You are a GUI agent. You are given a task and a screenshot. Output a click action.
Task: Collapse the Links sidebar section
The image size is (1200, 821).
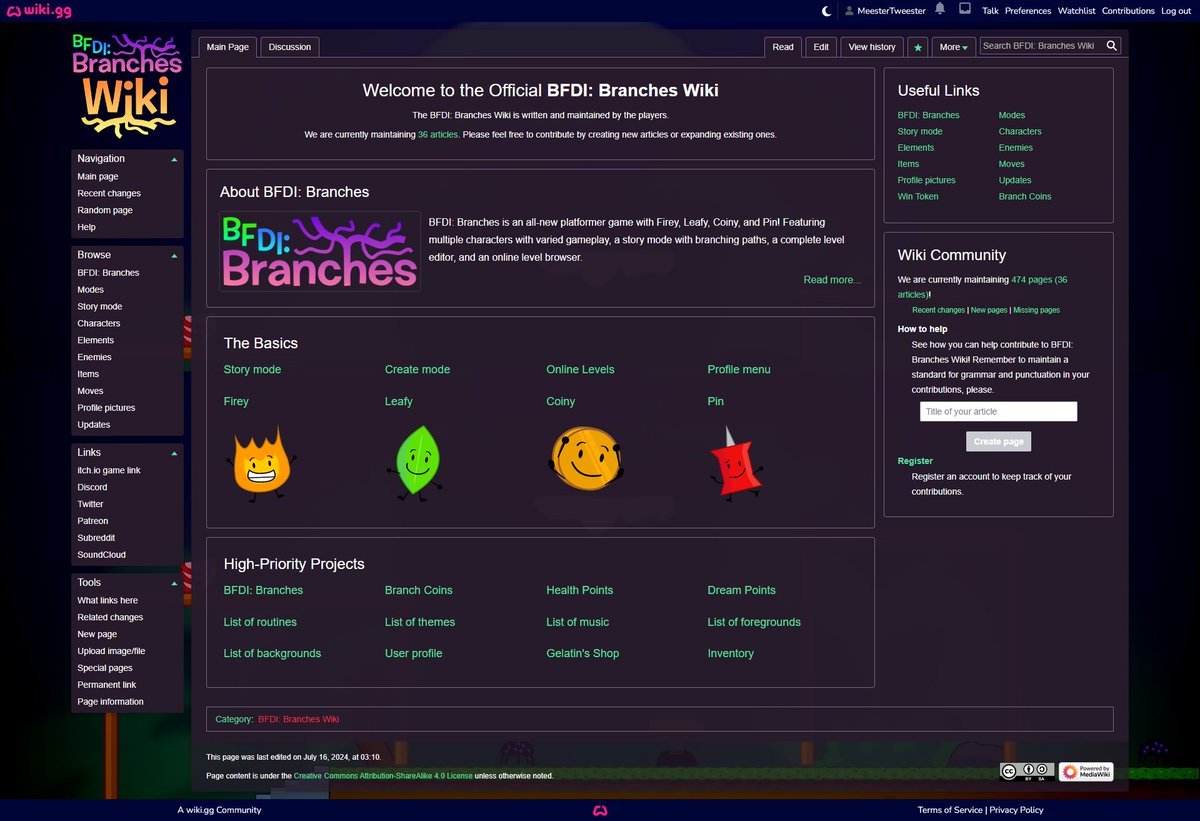[174, 453]
